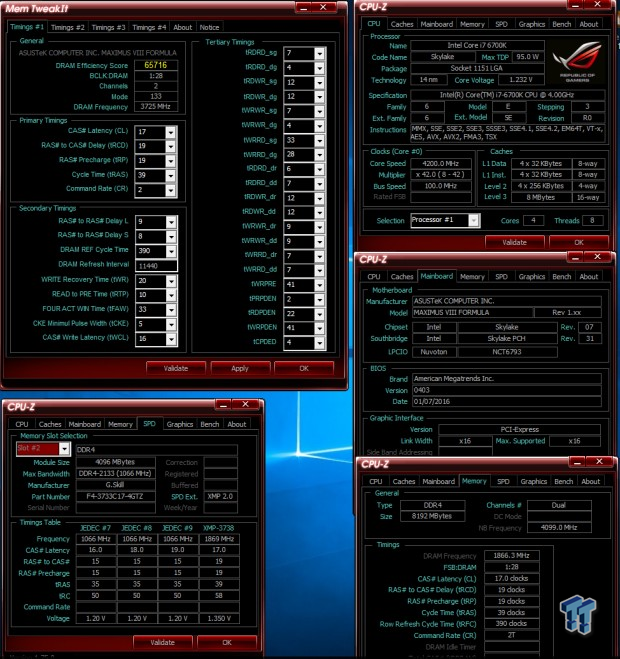
Task: Click OK button in Mem TweakIt
Action: point(304,369)
